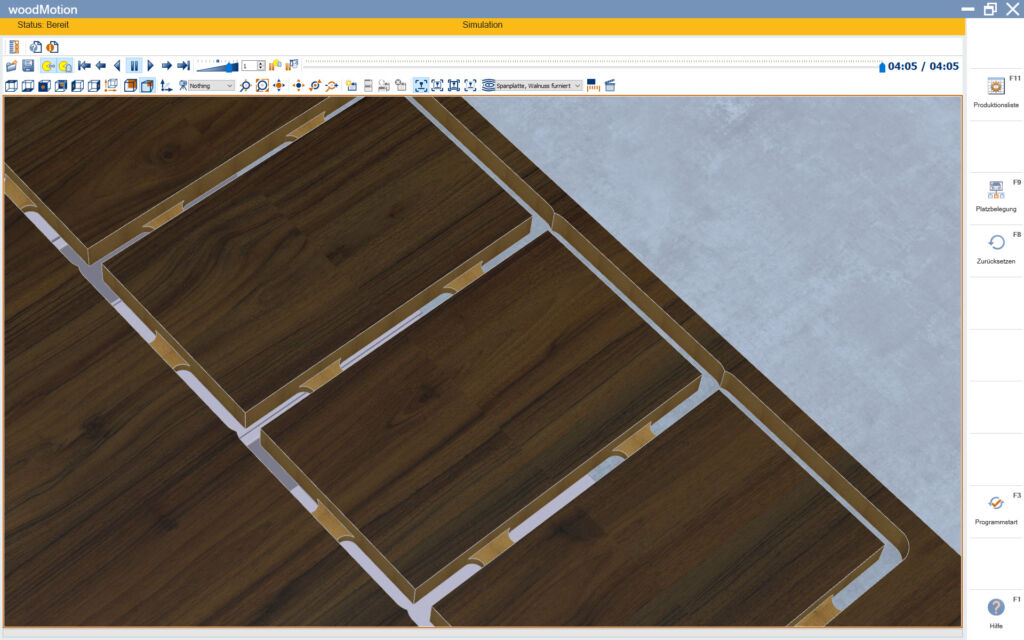Toggle the first yellow Pac-Man simulation mode
The width and height of the screenshot is (1024, 640).
(x=47, y=66)
